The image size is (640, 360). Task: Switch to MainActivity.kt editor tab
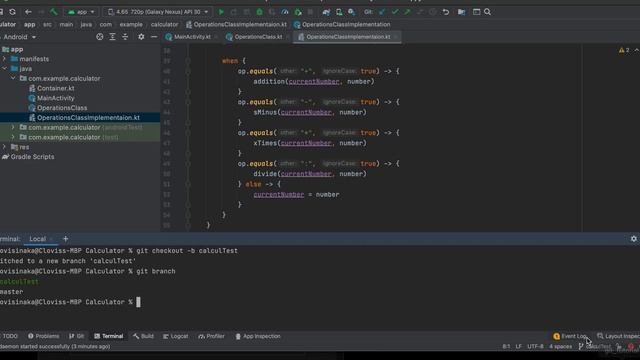(192, 37)
